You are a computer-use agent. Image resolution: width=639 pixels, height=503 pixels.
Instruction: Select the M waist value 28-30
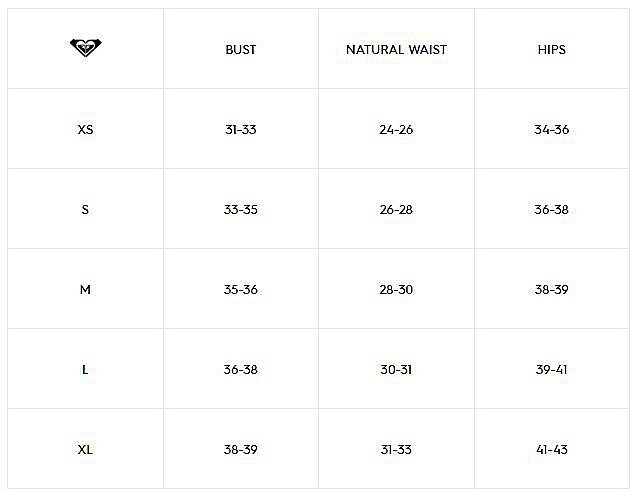(396, 289)
